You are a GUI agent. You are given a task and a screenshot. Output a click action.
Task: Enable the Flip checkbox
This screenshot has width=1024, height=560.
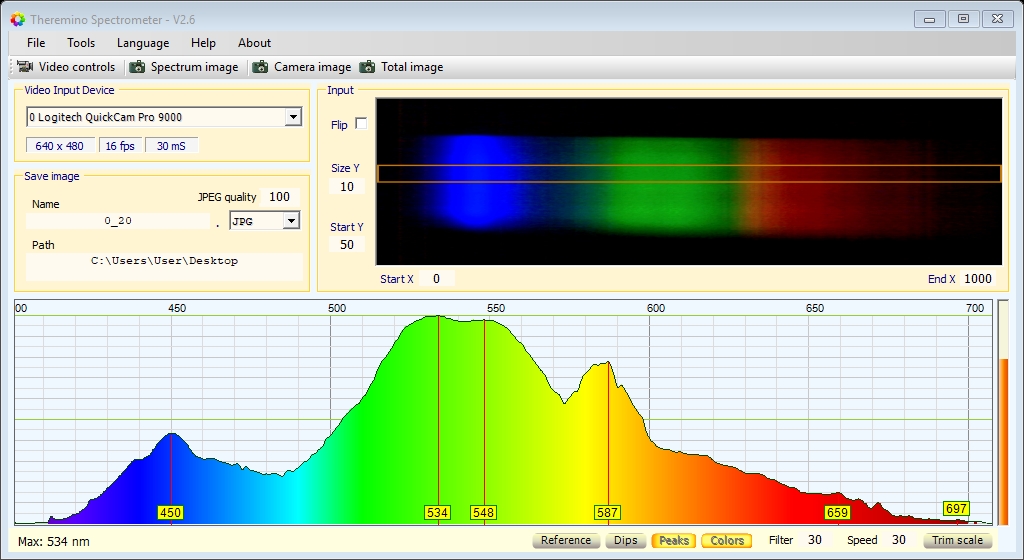coord(361,124)
